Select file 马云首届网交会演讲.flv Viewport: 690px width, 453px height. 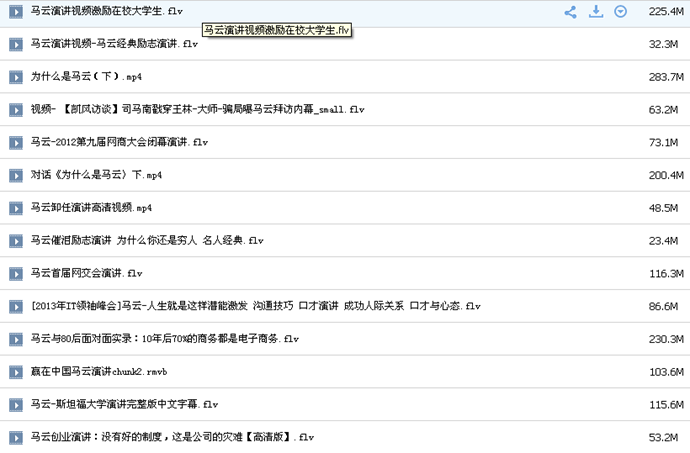tap(87, 273)
